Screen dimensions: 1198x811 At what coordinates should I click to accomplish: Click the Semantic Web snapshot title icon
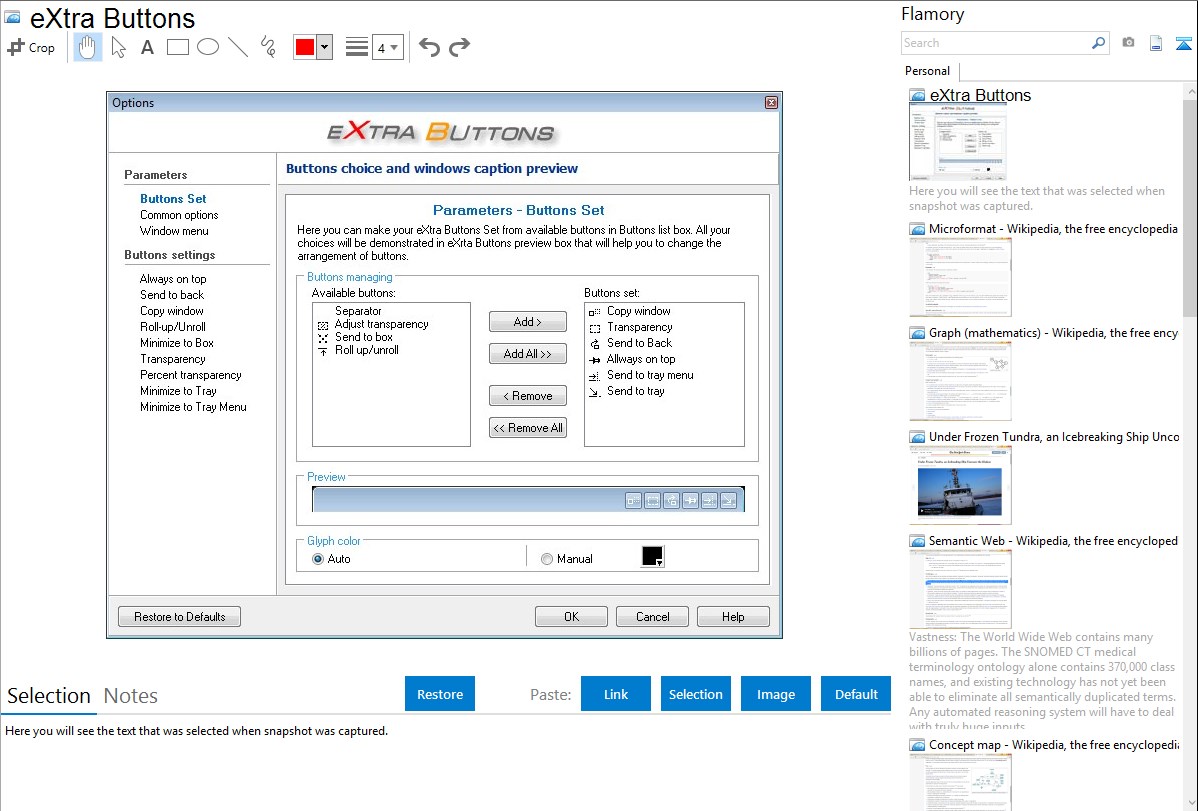(918, 541)
